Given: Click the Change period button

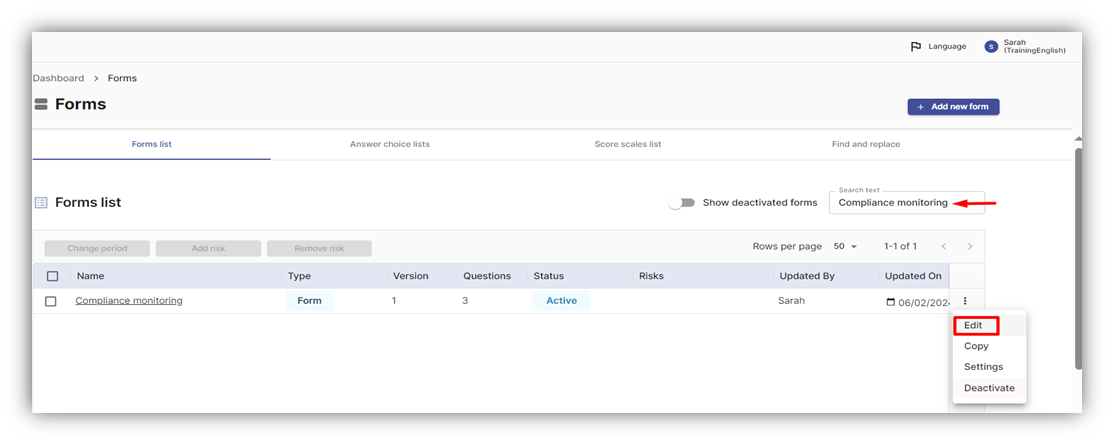Looking at the screenshot, I should (x=97, y=249).
